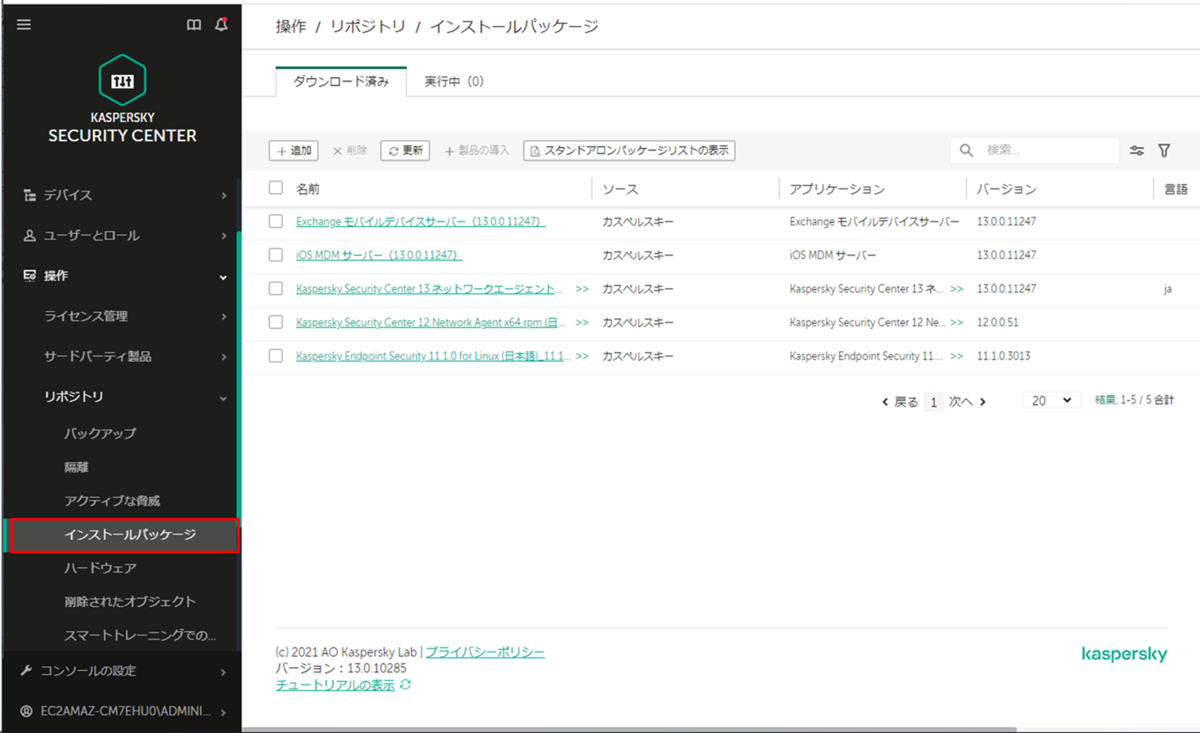Click the kaspersky footer logo
This screenshot has width=1200, height=733.
1124,655
